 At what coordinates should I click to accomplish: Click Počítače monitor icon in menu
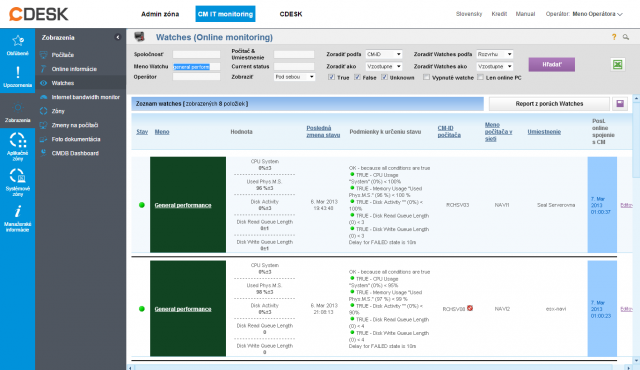click(x=43, y=55)
